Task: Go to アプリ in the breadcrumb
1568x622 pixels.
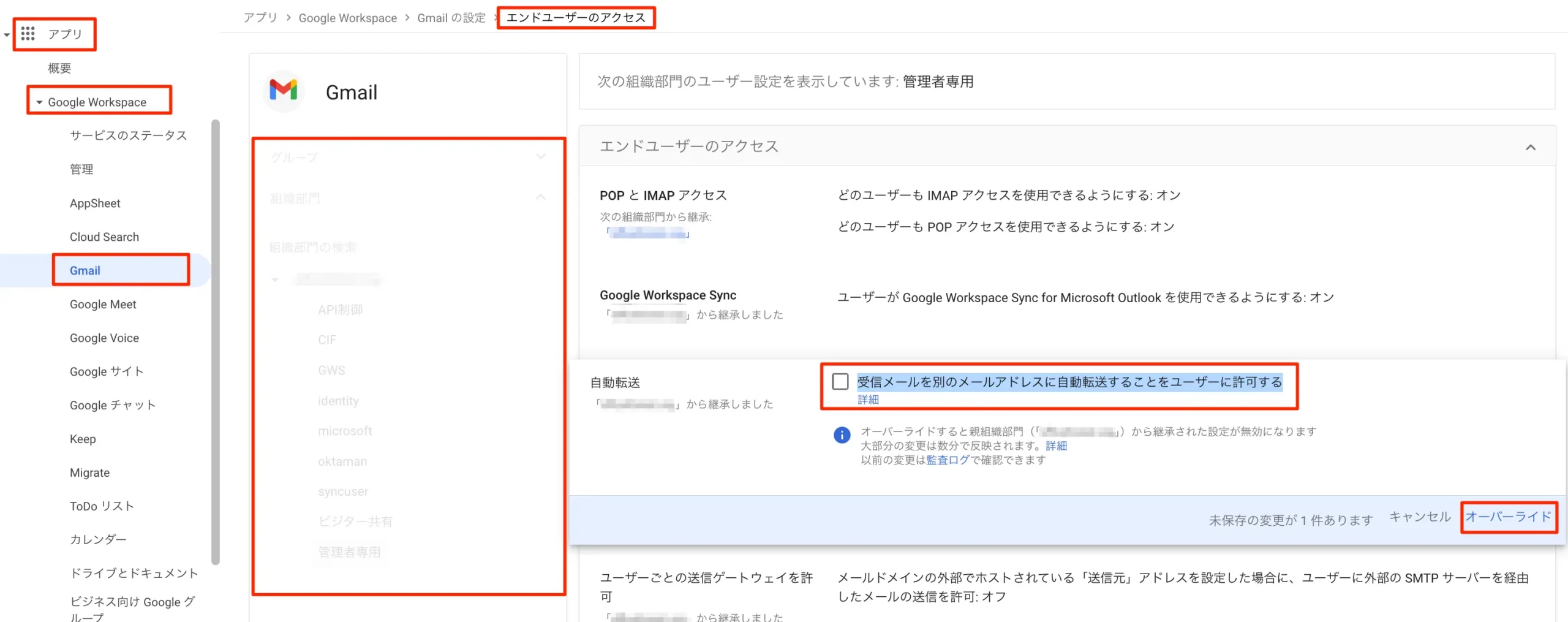Action: coord(260,18)
